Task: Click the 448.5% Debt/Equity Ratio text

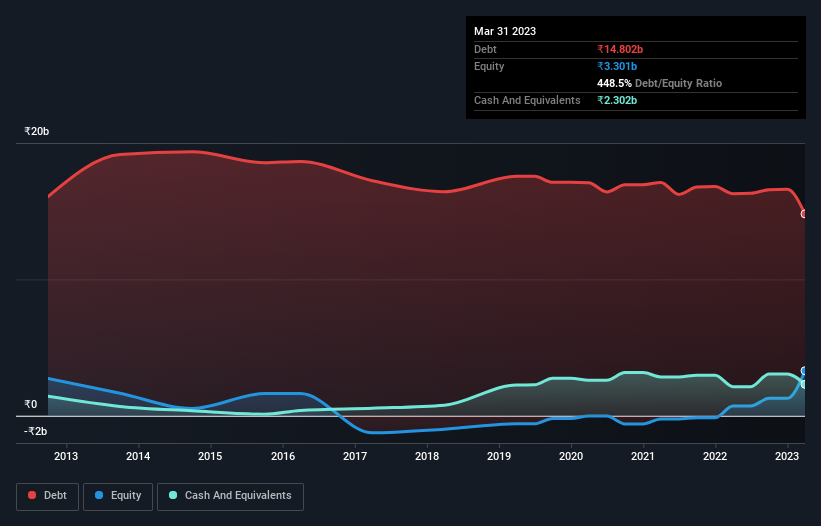Action: (659, 83)
